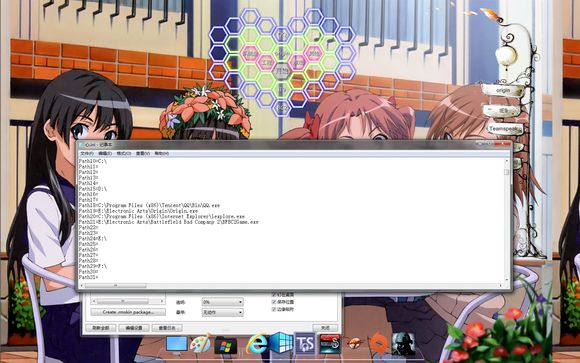Click the 刷新全部 button
The image size is (580, 363).
pos(101,328)
